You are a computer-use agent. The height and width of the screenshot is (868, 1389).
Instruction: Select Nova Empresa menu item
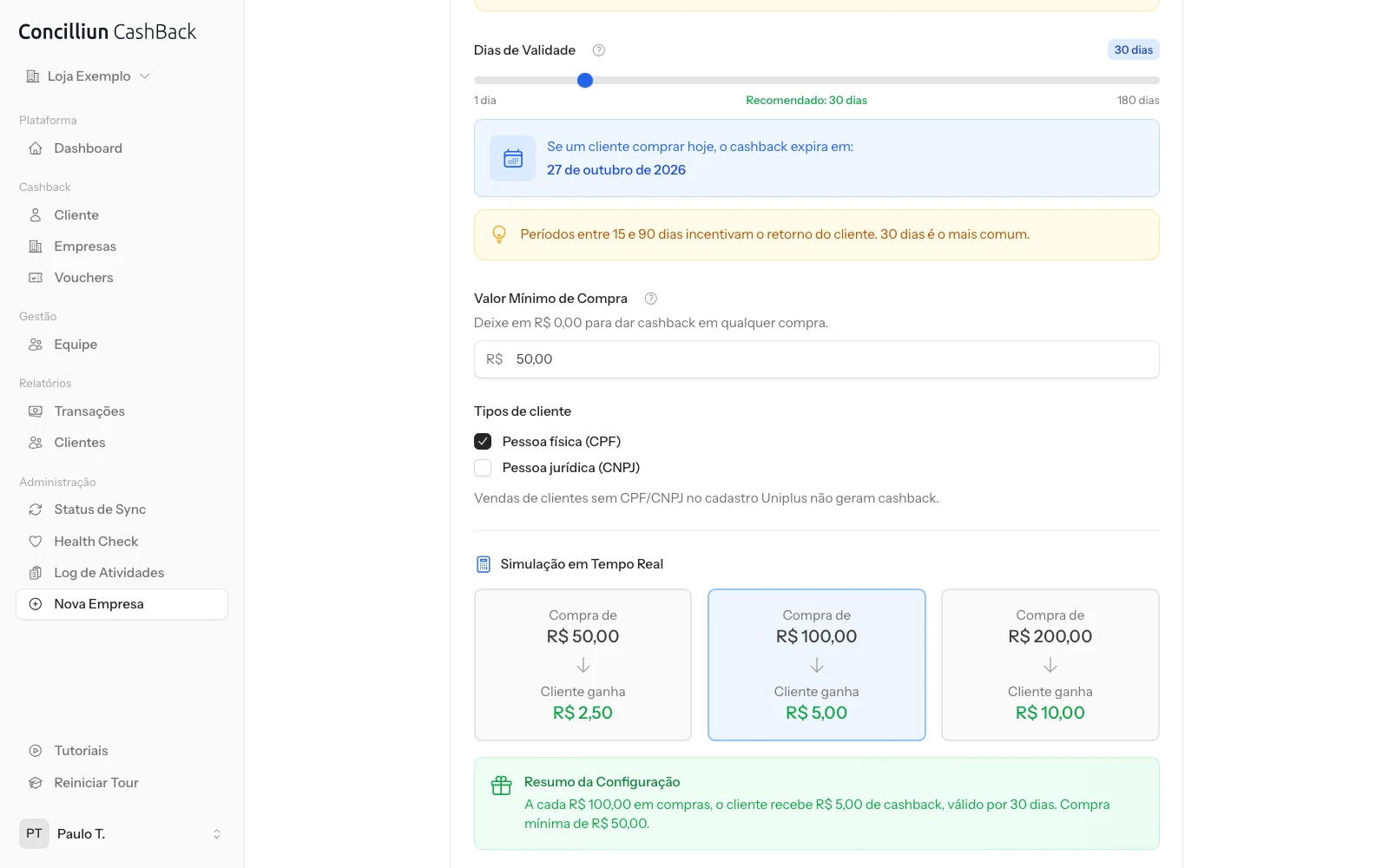122,604
